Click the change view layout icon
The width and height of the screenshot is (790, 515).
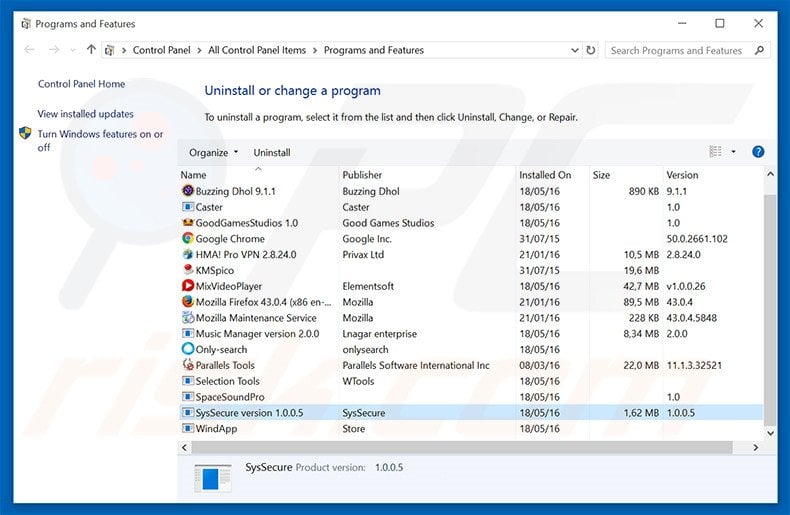715,152
